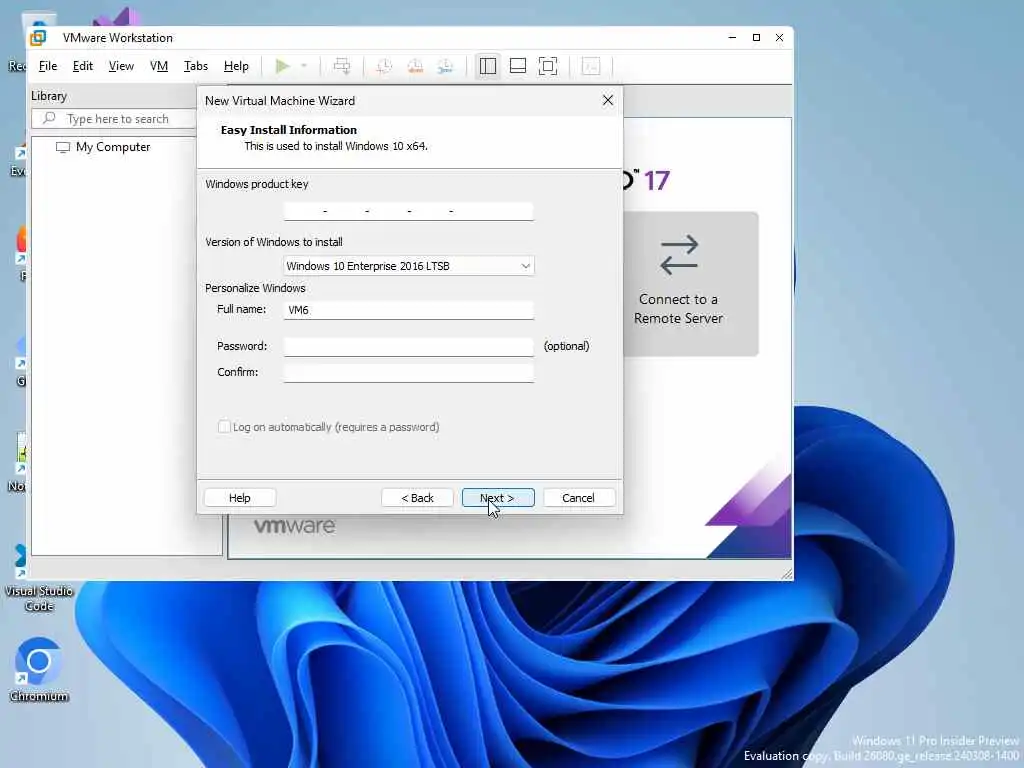Click the Full name field containing VM6
The height and width of the screenshot is (768, 1024).
[409, 310]
